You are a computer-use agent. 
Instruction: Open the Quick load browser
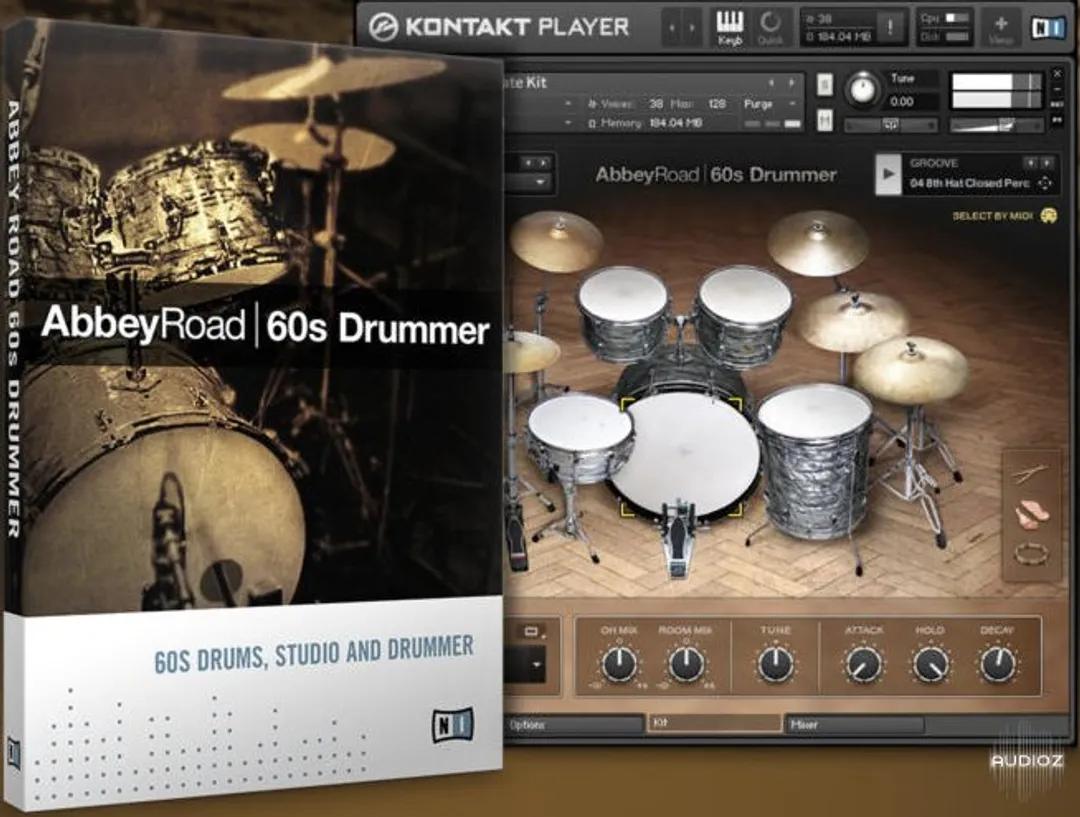tap(769, 28)
